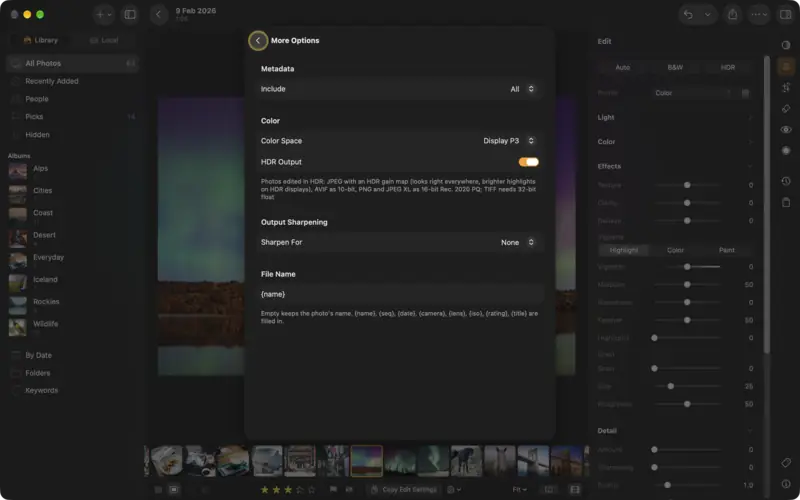This screenshot has height=500, width=800.
Task: Open the Profile Color dropdown
Action: pyautogui.click(x=694, y=93)
